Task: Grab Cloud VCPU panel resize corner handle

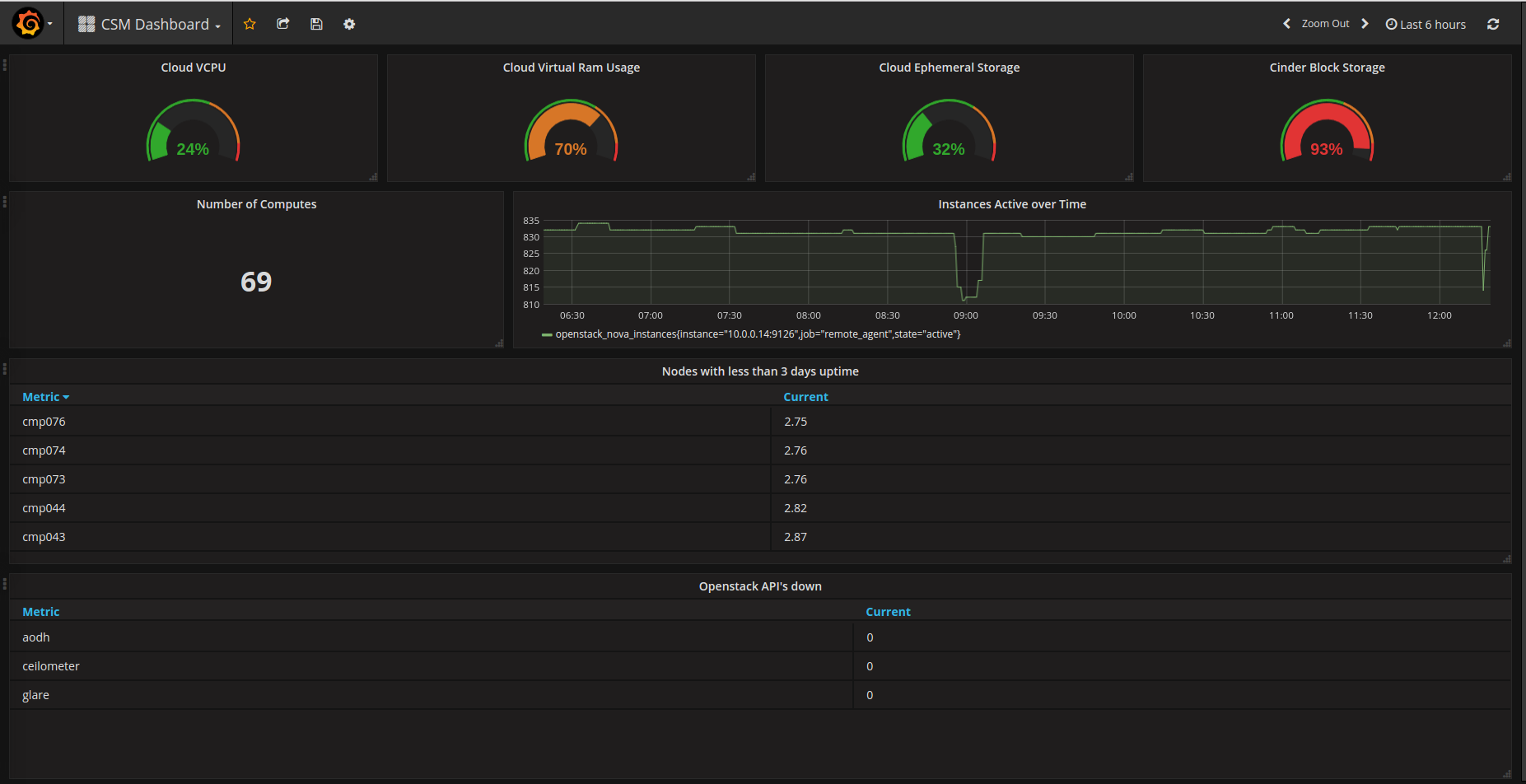Action: [373, 177]
